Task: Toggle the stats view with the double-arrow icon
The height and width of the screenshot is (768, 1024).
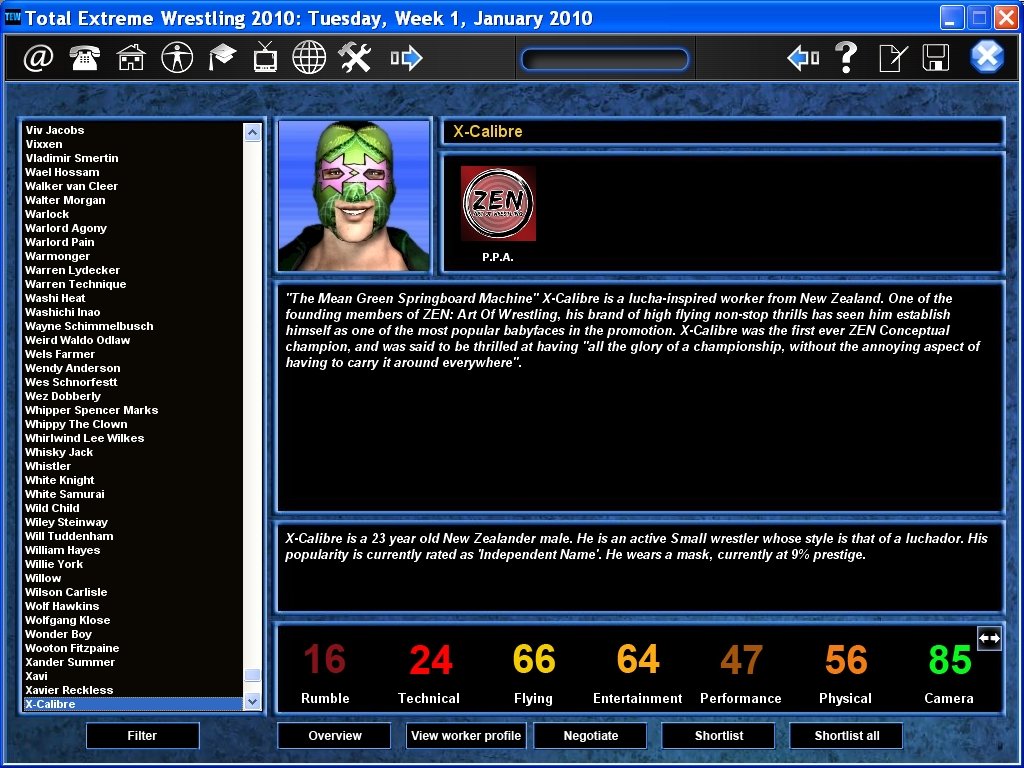Action: [x=989, y=637]
